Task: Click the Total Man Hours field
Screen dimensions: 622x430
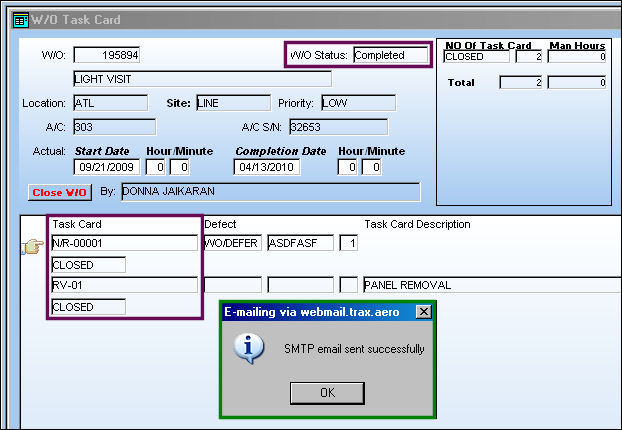Action: (577, 83)
